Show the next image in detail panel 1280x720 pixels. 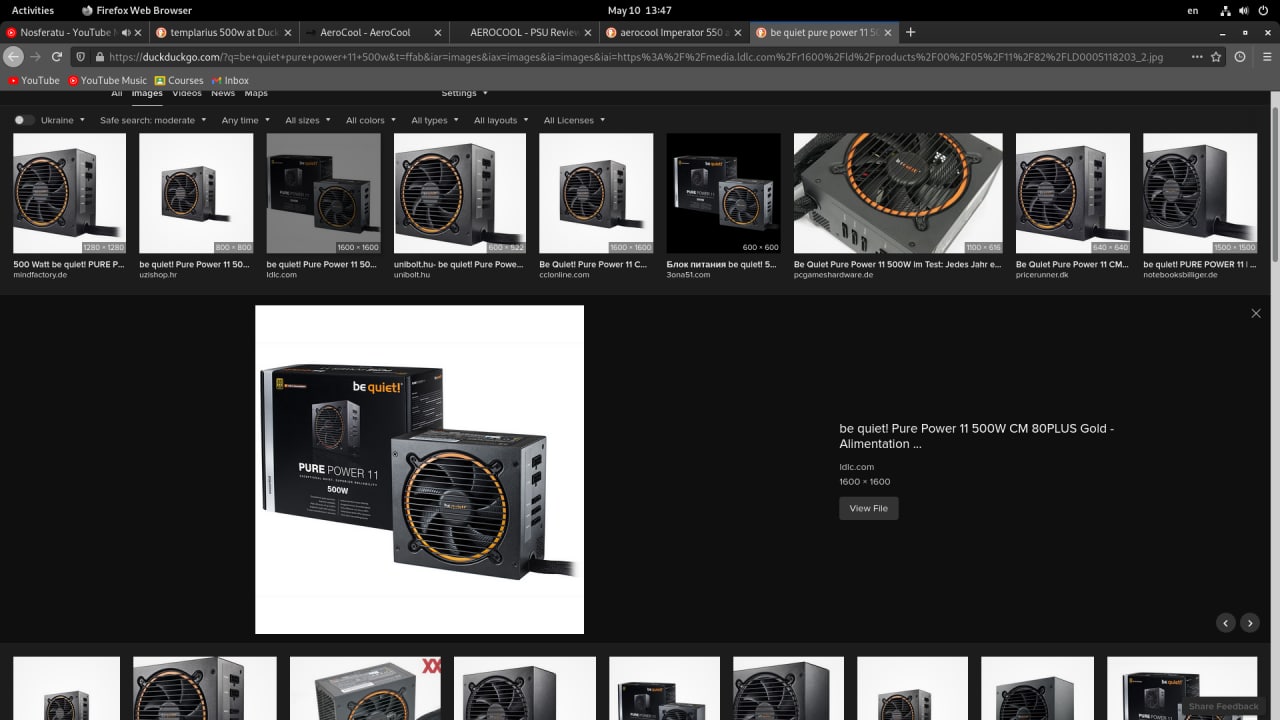tap(1250, 623)
